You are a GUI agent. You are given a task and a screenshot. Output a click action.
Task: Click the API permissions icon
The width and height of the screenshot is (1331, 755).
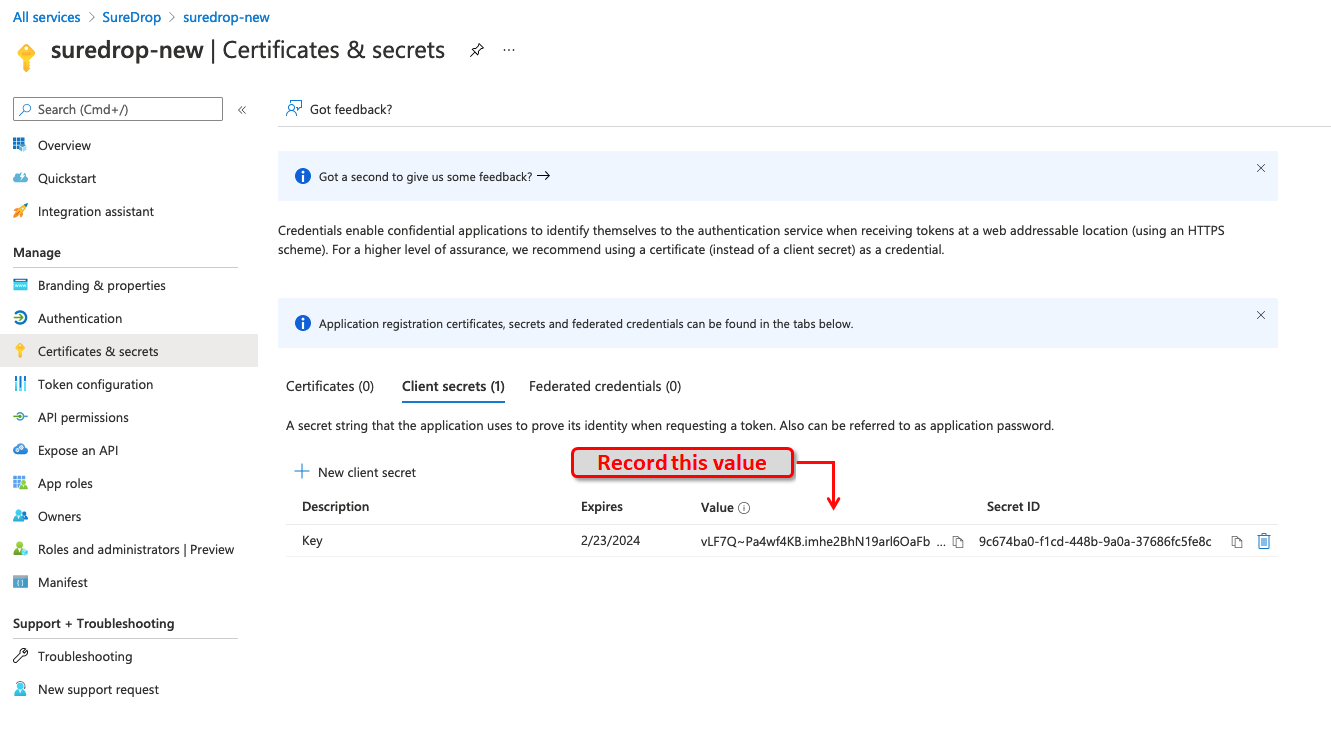coord(20,417)
